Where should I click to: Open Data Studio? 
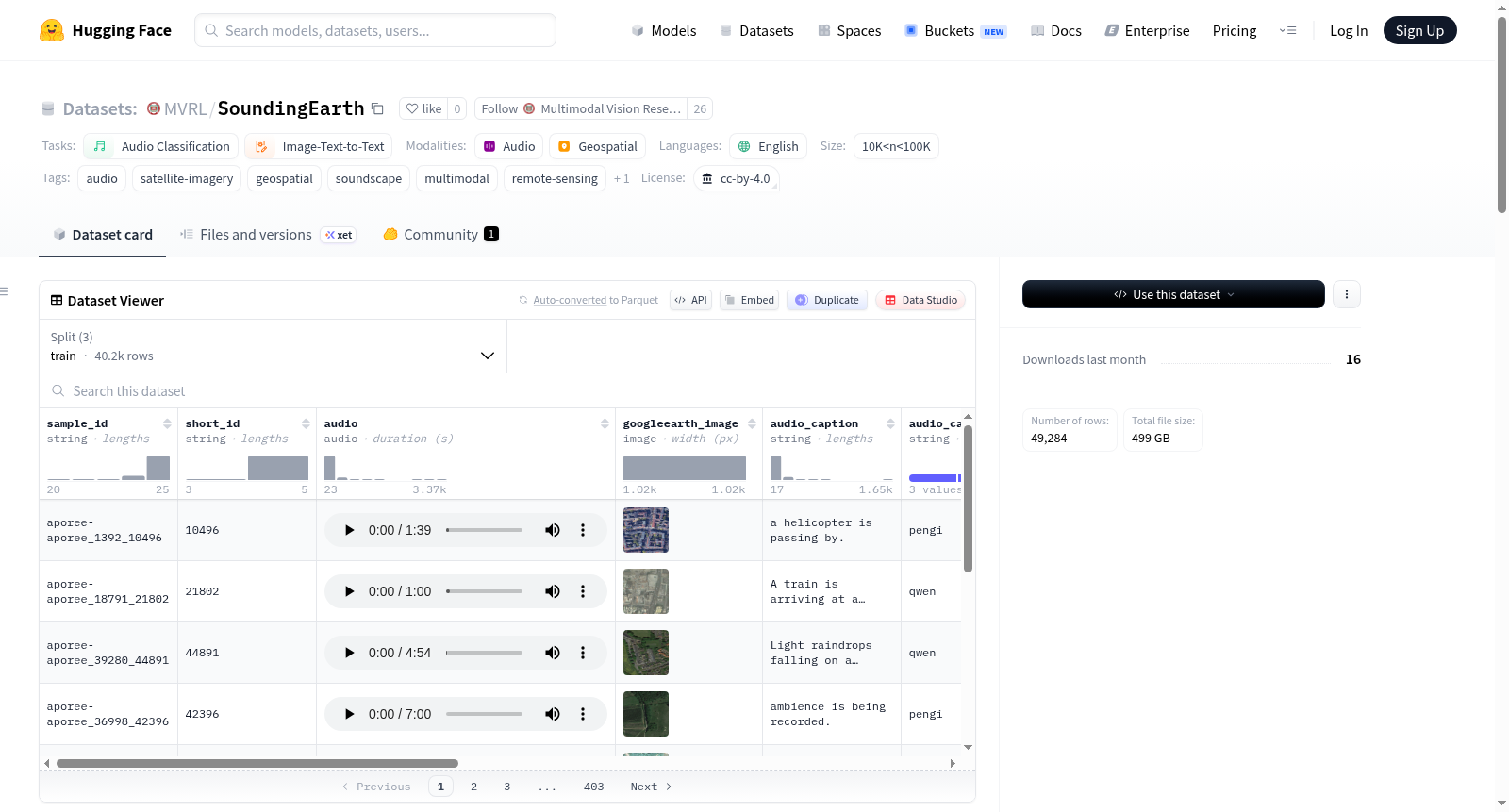click(x=920, y=300)
